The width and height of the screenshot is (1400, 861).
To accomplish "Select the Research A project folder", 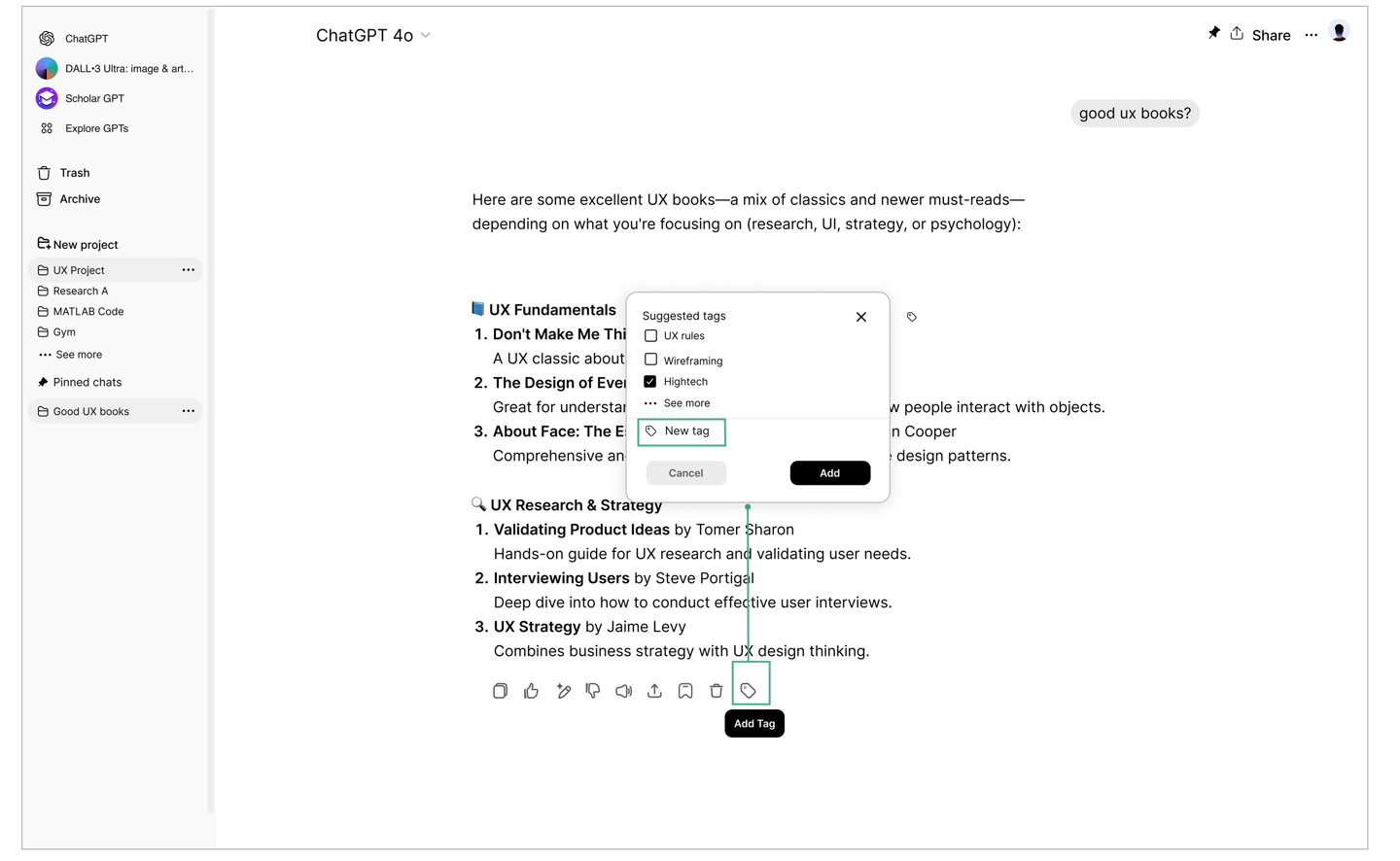I will [x=73, y=291].
